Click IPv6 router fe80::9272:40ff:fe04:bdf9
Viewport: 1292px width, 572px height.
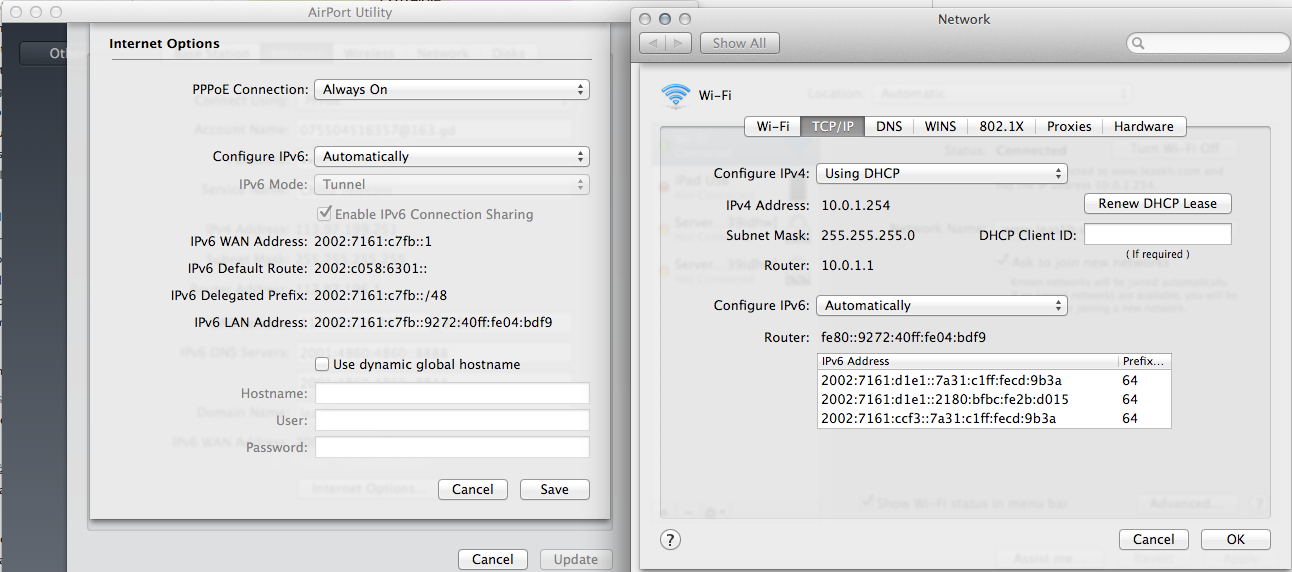point(903,337)
